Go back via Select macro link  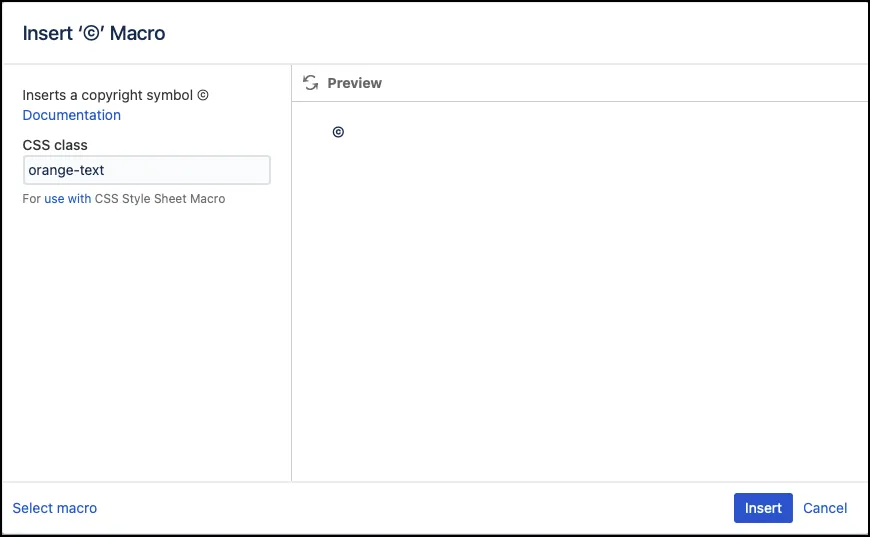click(54, 508)
